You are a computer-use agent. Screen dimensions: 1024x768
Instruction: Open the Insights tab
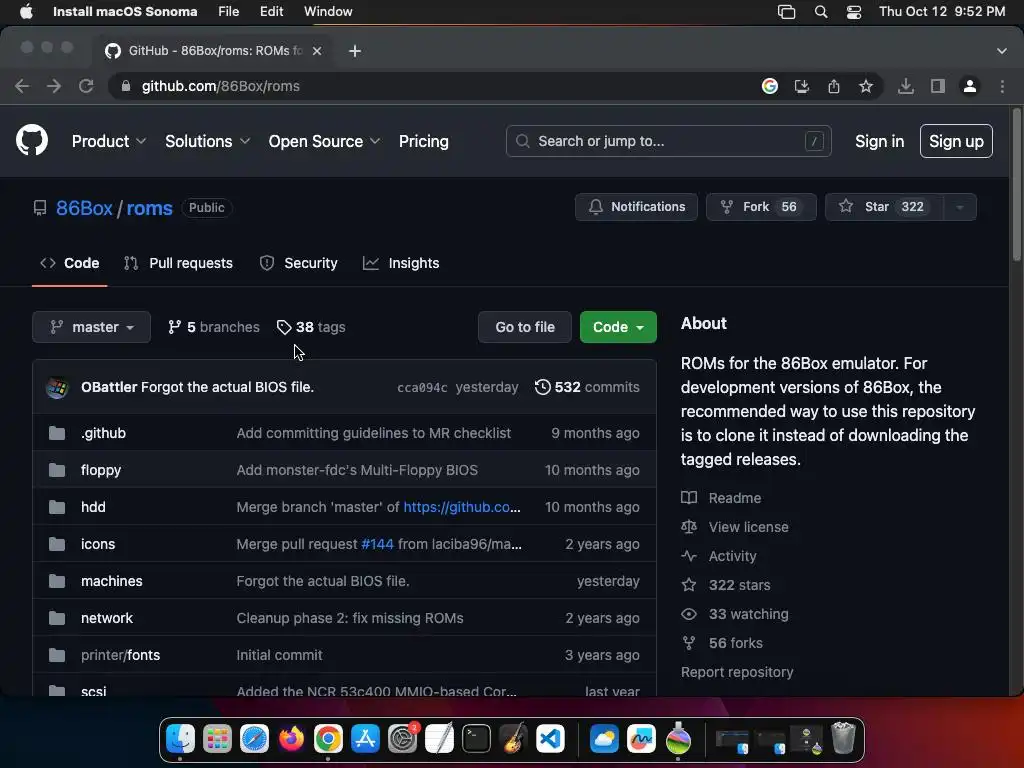pos(401,263)
